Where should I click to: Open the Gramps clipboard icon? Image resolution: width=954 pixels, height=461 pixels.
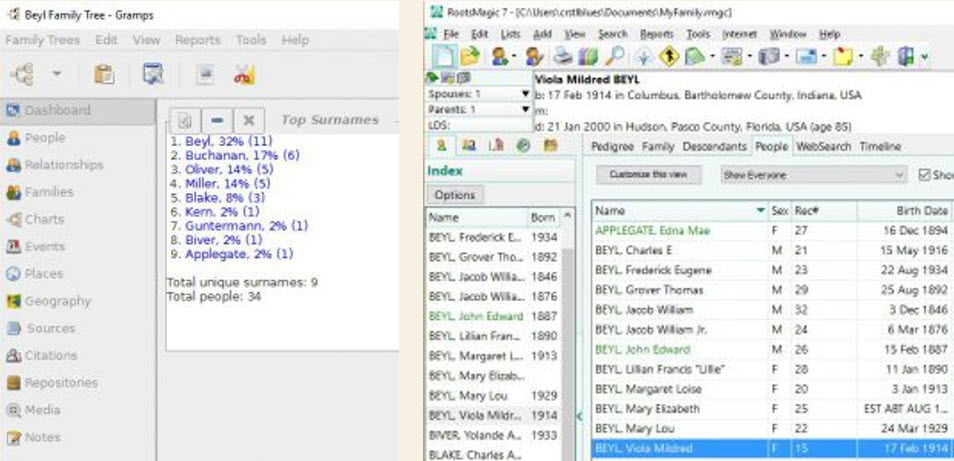[x=104, y=74]
